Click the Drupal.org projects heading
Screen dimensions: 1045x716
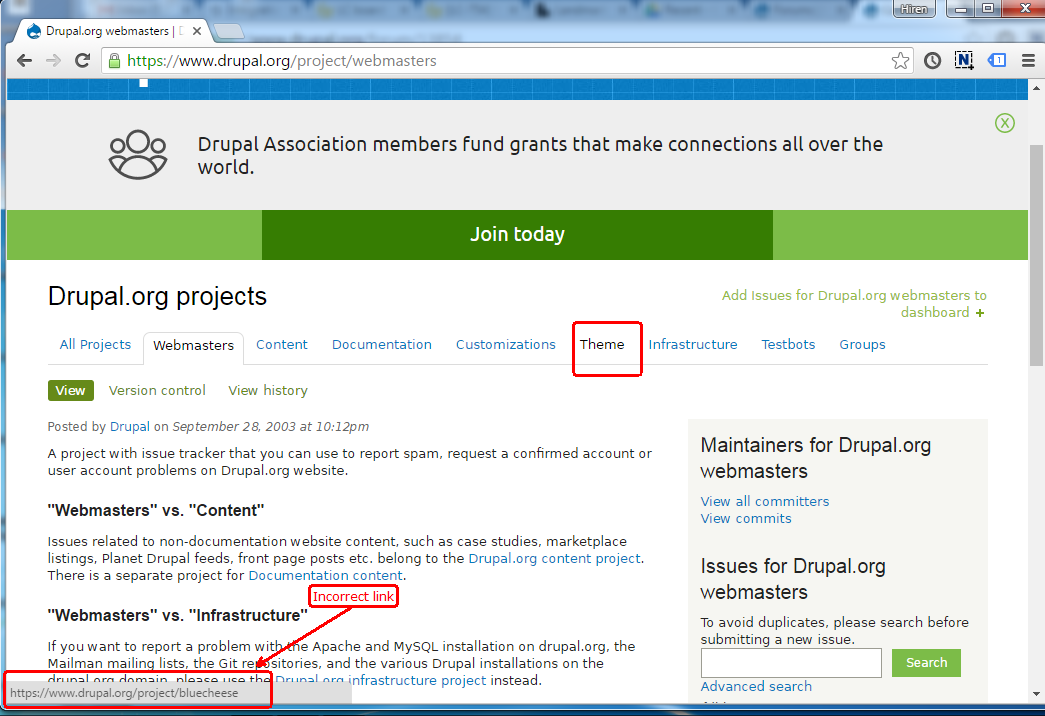[x=157, y=296]
